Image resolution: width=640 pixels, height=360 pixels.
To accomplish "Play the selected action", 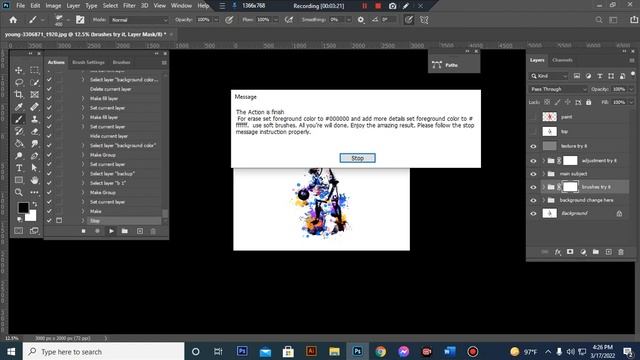I will [111, 231].
